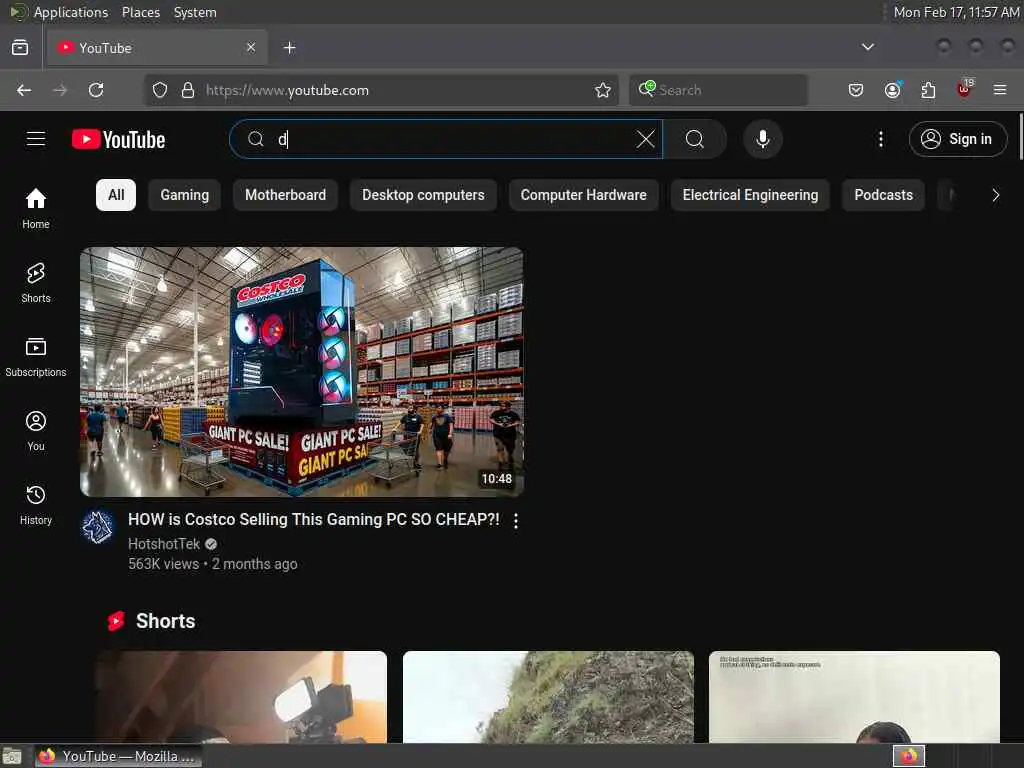Viewport: 1024px width, 768px height.
Task: Open Costco video three-dot options menu
Action: pos(516,520)
